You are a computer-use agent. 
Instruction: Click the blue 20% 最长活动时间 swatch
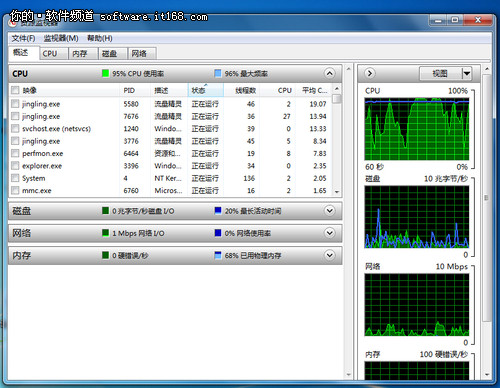pos(218,211)
